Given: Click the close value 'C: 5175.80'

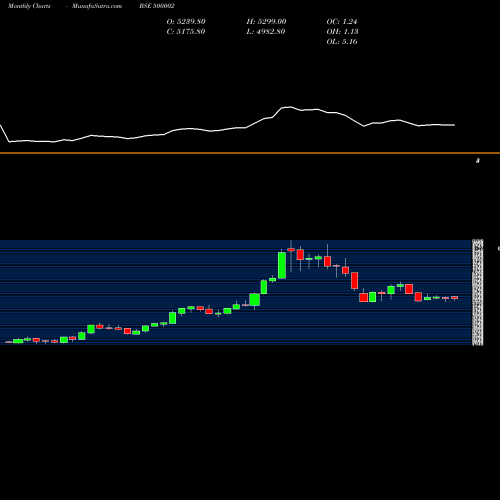Looking at the screenshot, I should click(186, 31).
